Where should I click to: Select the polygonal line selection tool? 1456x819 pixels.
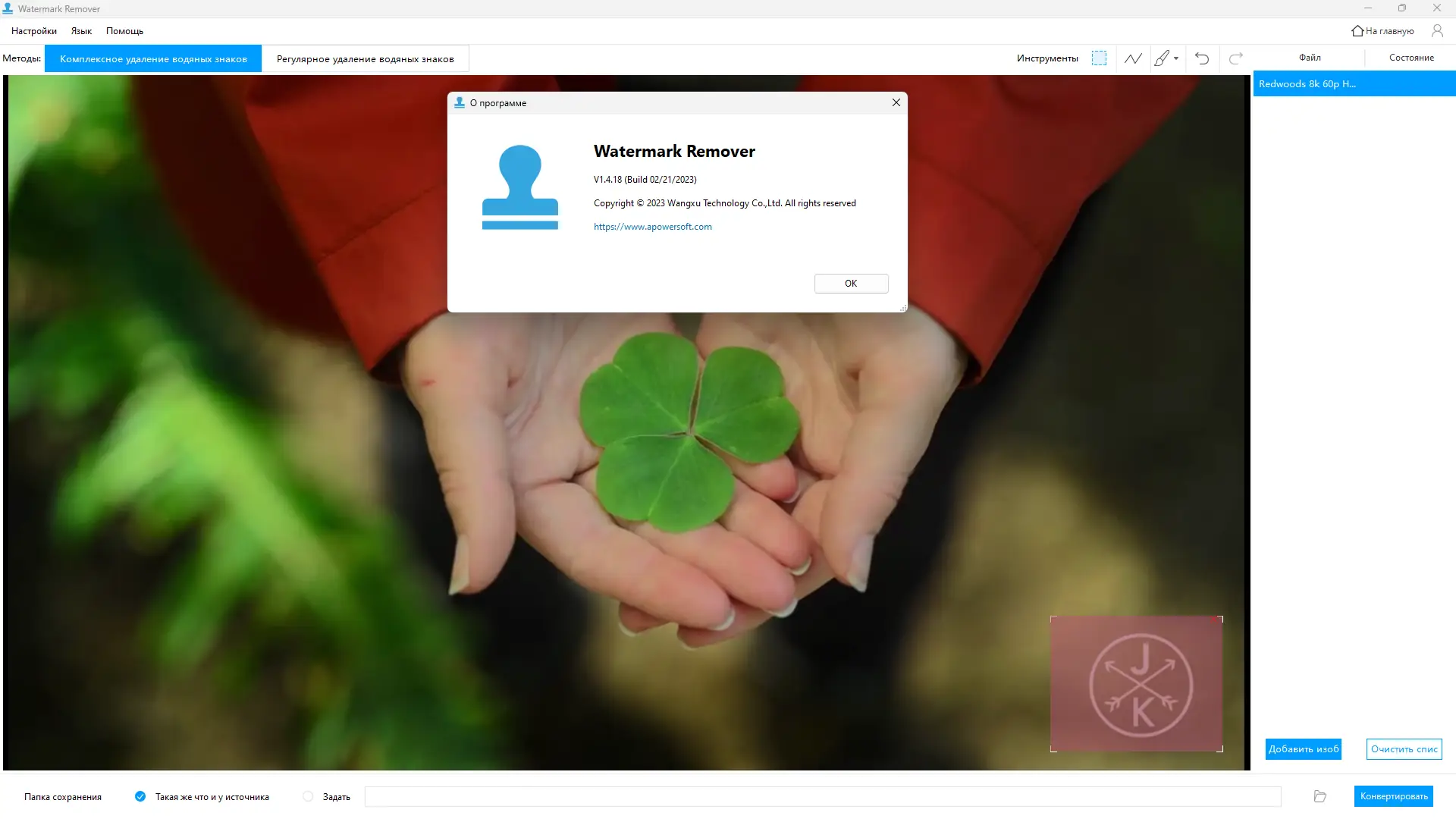(1133, 58)
